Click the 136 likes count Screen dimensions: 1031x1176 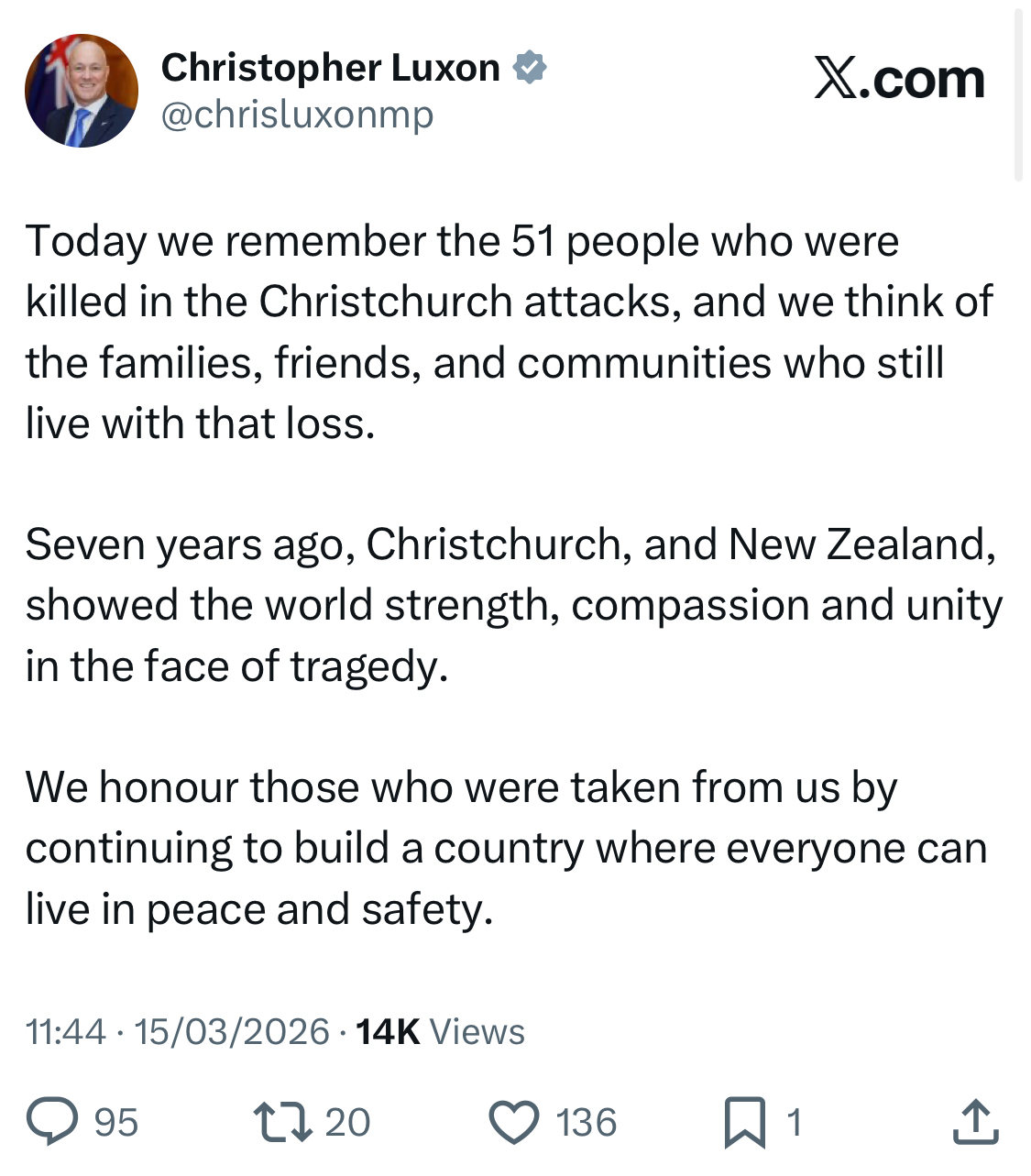click(x=587, y=1123)
